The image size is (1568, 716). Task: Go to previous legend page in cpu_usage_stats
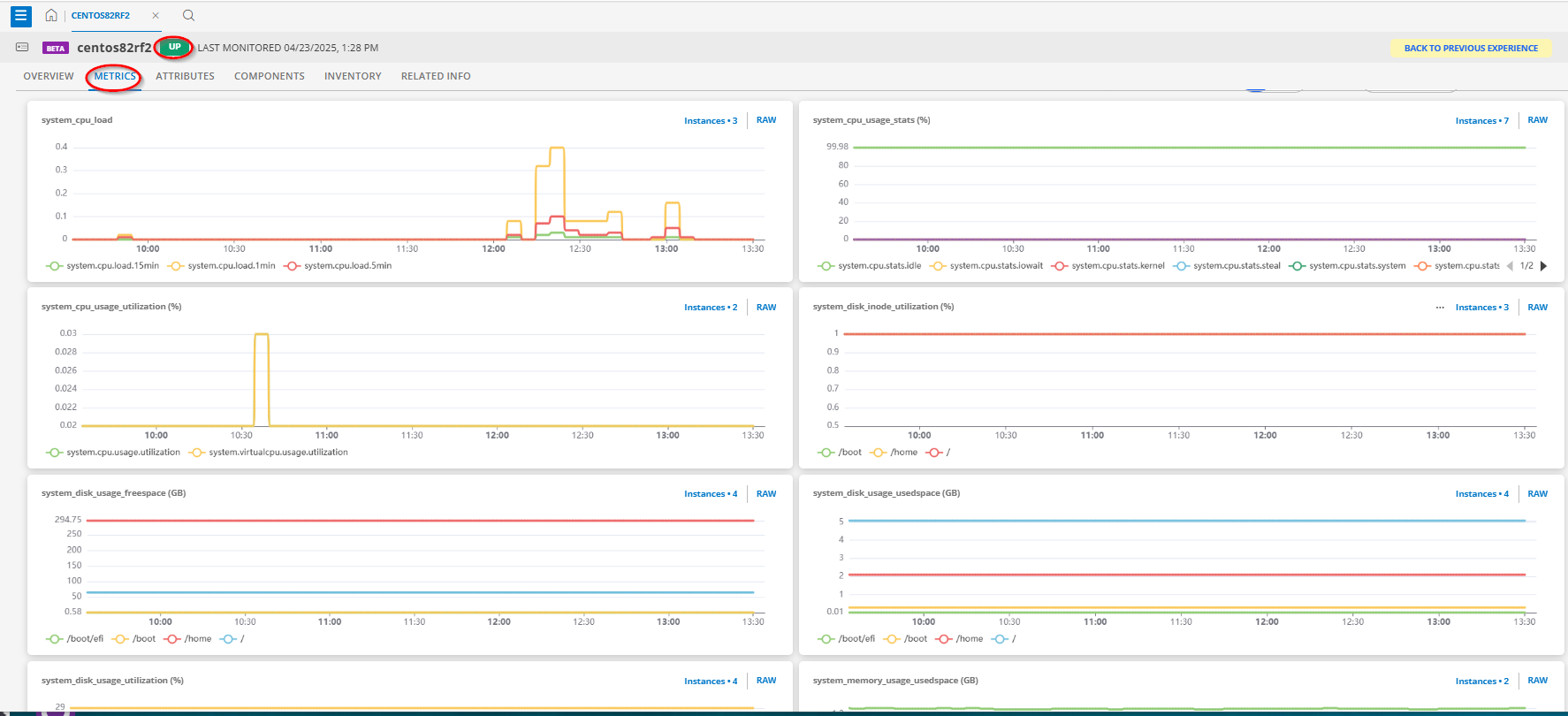1510,266
